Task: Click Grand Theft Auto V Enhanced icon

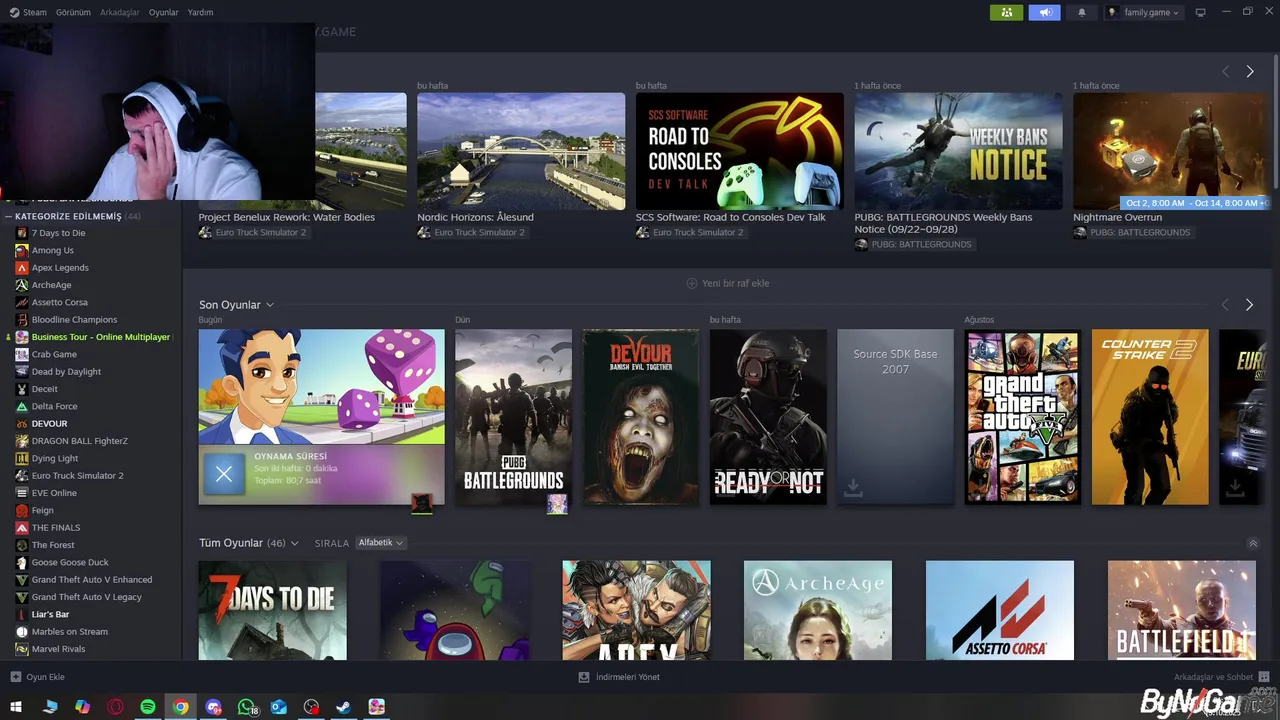Action: point(21,579)
